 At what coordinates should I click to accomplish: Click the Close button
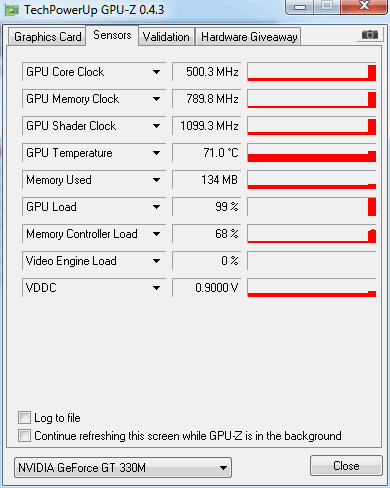(x=346, y=466)
